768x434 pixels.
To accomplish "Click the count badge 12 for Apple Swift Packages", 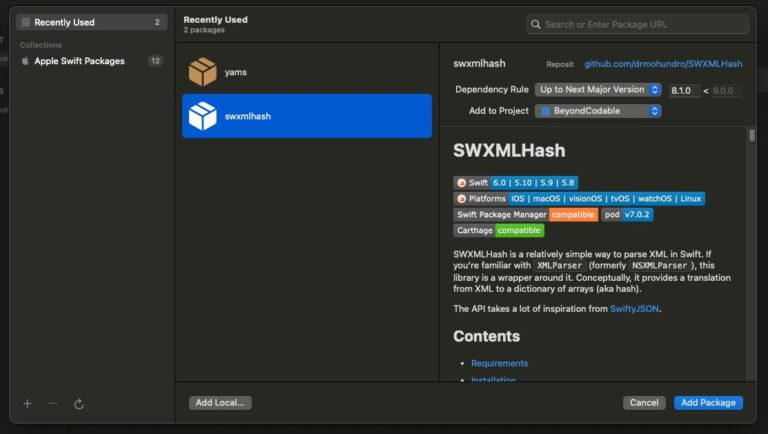I will click(155, 61).
